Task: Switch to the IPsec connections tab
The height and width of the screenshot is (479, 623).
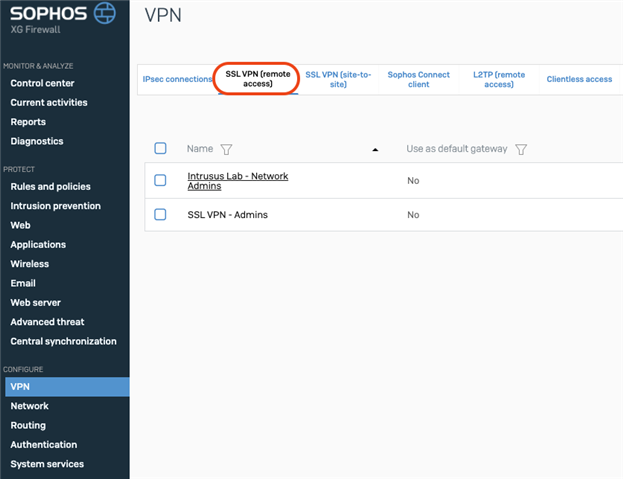Action: point(177,79)
